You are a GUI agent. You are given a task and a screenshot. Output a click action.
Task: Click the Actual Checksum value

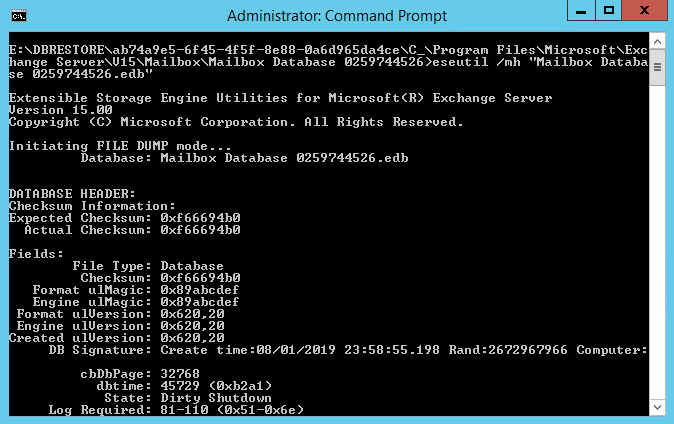pos(200,230)
